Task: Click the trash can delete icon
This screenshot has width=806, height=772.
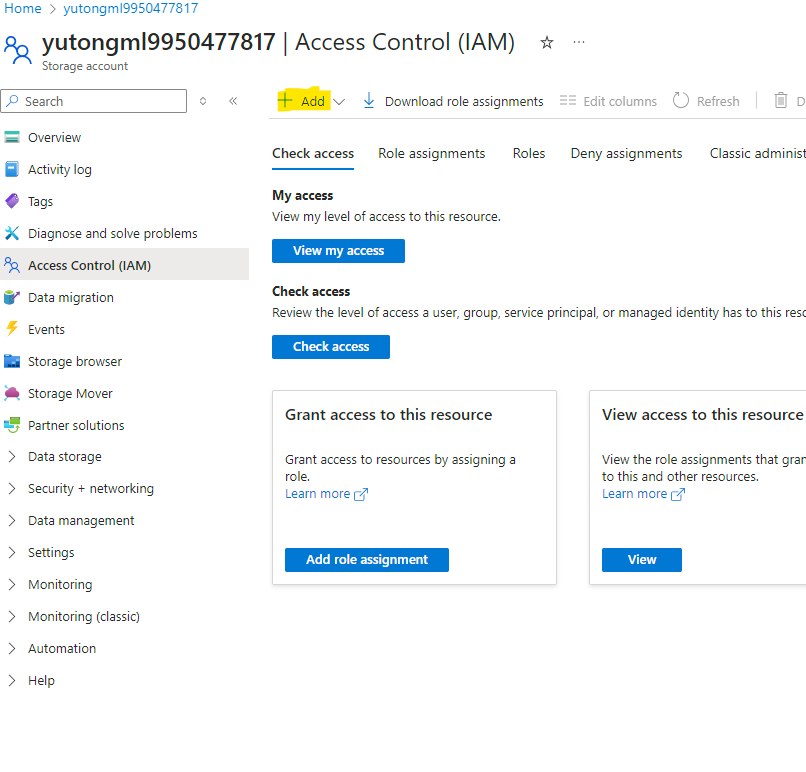Action: click(781, 100)
